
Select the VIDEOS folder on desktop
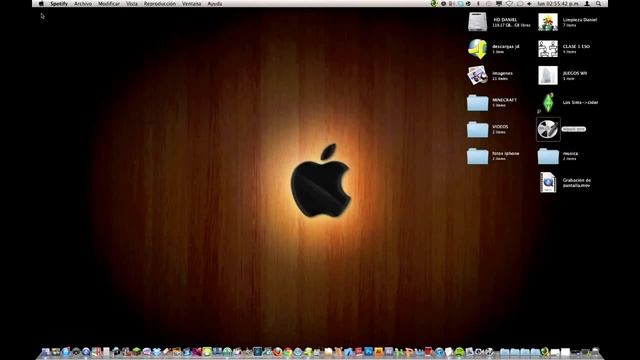477,129
